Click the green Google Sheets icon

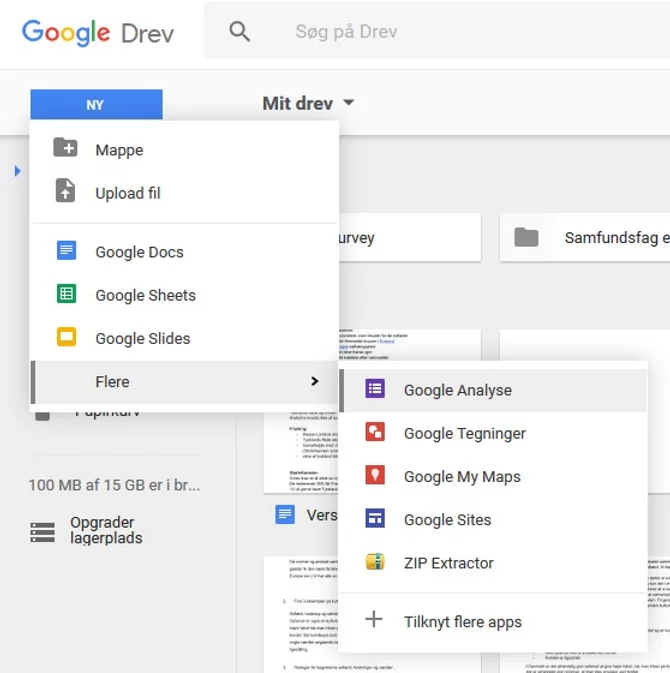pos(67,294)
